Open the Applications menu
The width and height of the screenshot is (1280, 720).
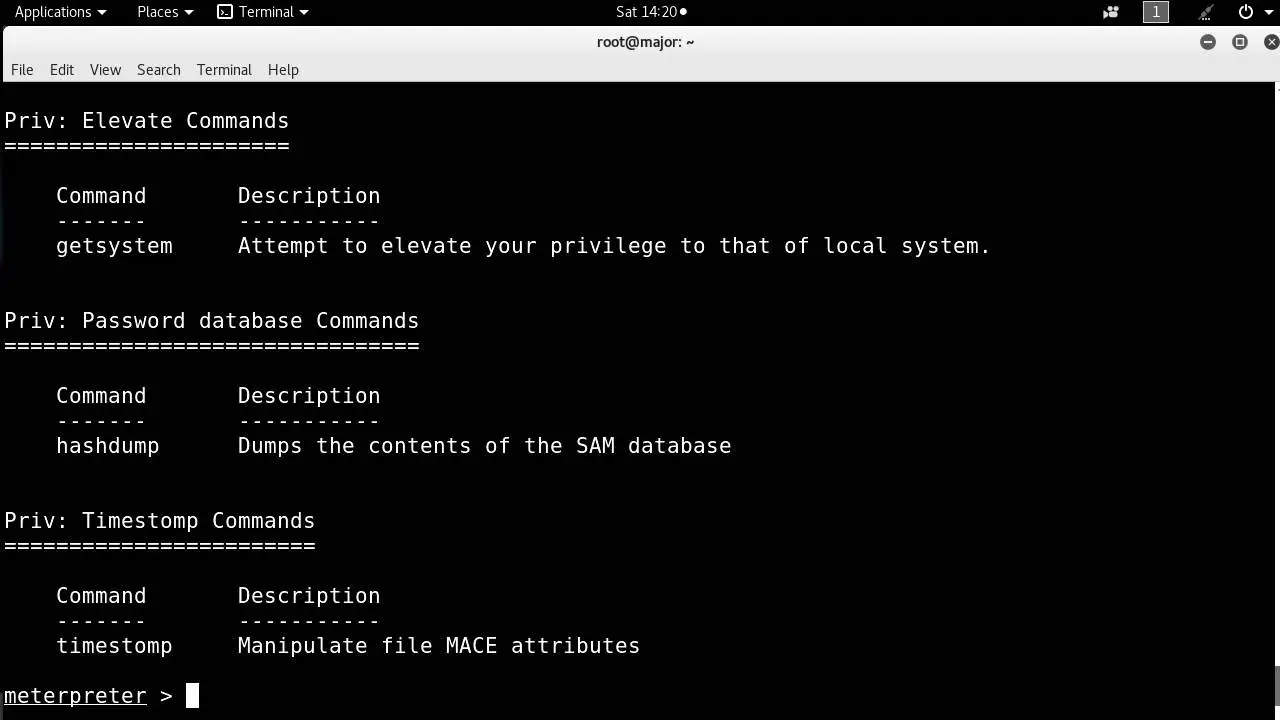60,12
